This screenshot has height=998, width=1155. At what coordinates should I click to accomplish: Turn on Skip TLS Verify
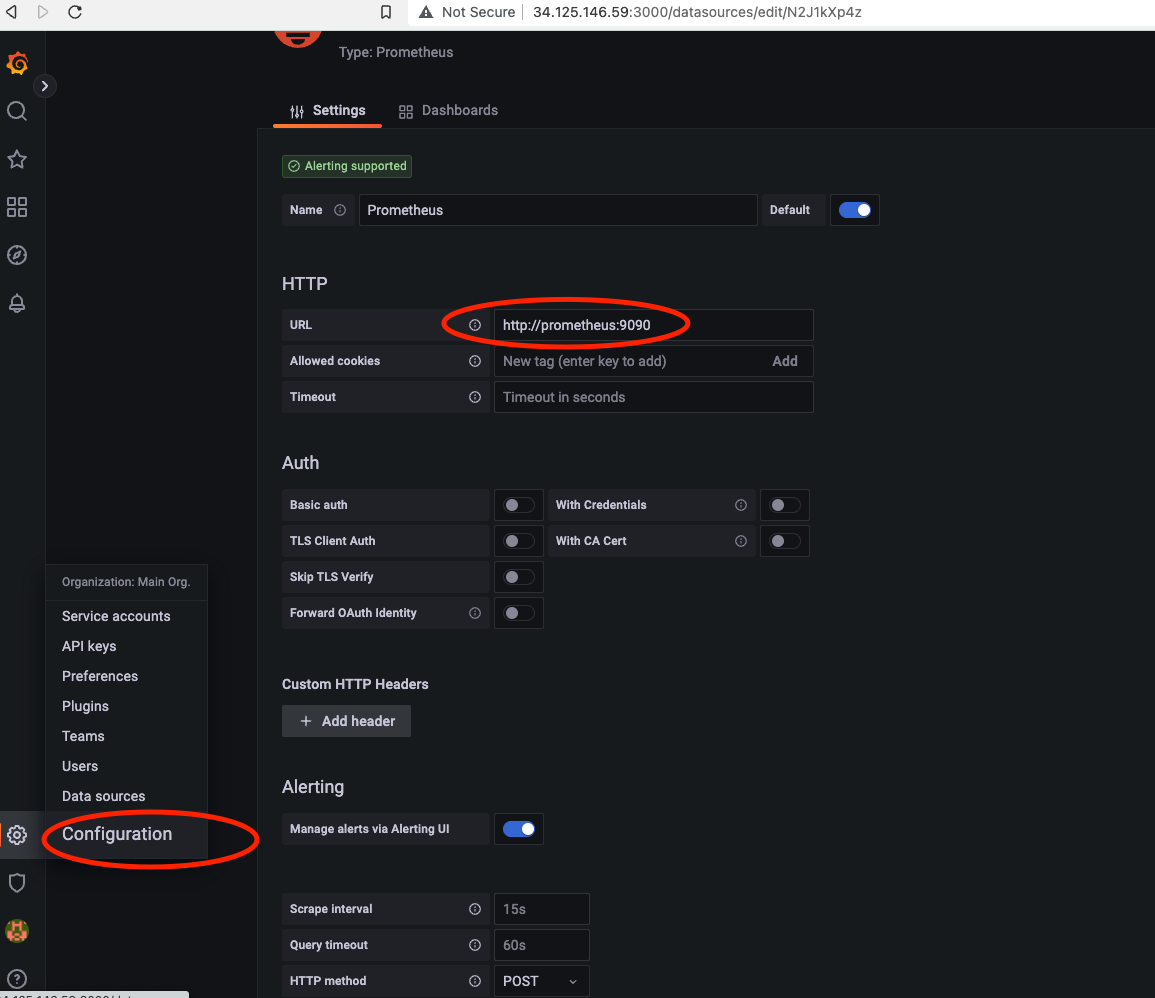[519, 577]
